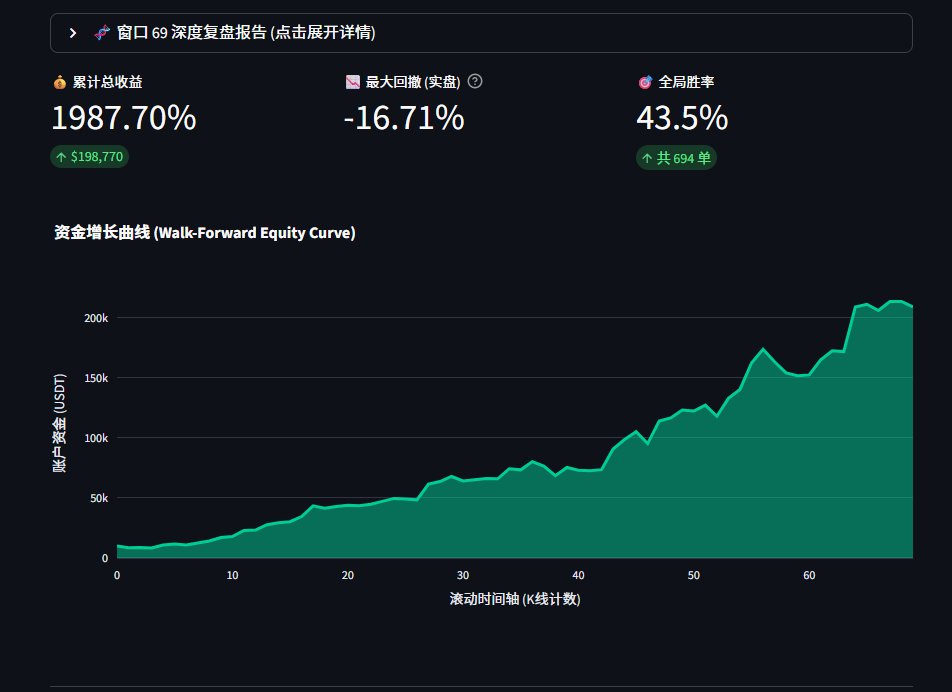Select the 1987.70% total return value
This screenshot has width=952, height=692.
tap(123, 118)
